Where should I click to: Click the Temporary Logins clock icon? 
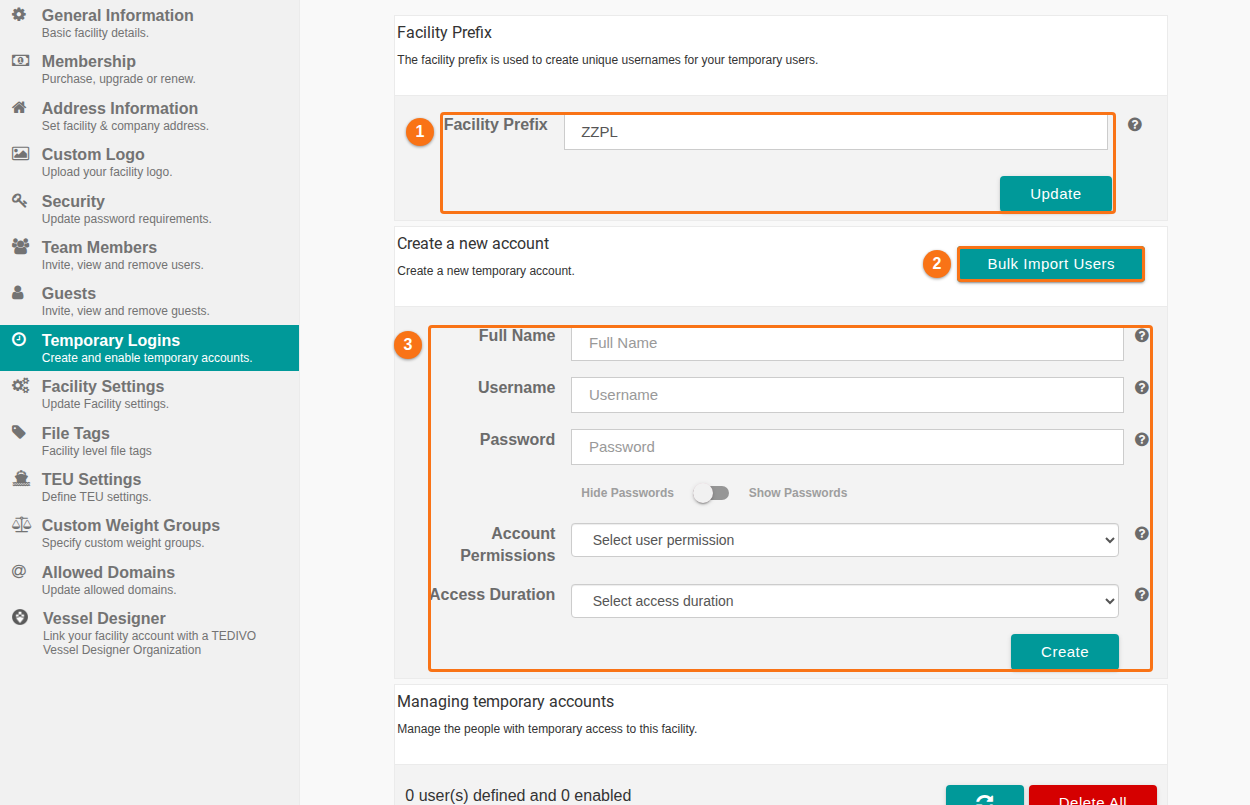(19, 339)
